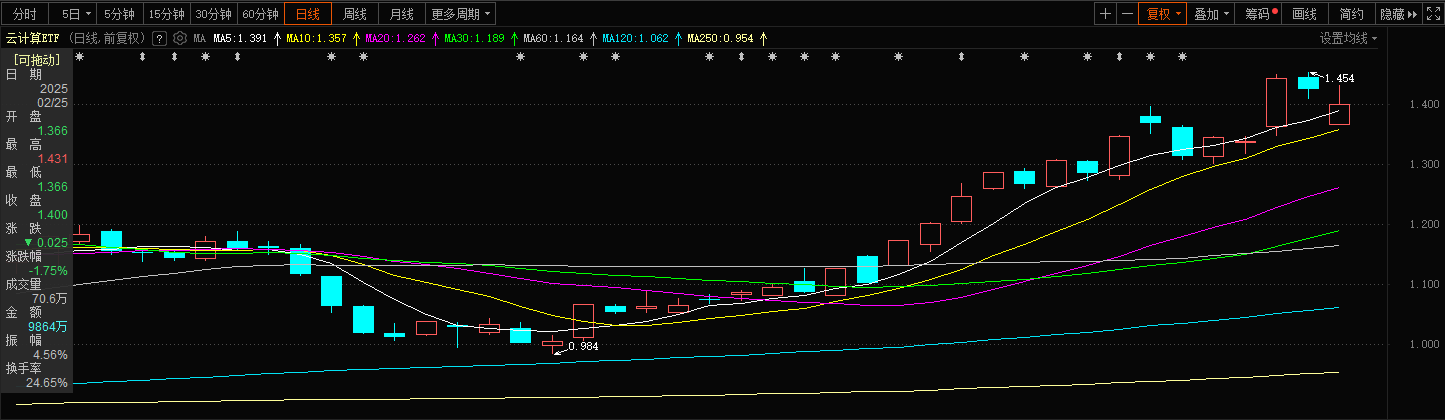
Task: Zoom out chart with minus icon
Action: 1128,14
